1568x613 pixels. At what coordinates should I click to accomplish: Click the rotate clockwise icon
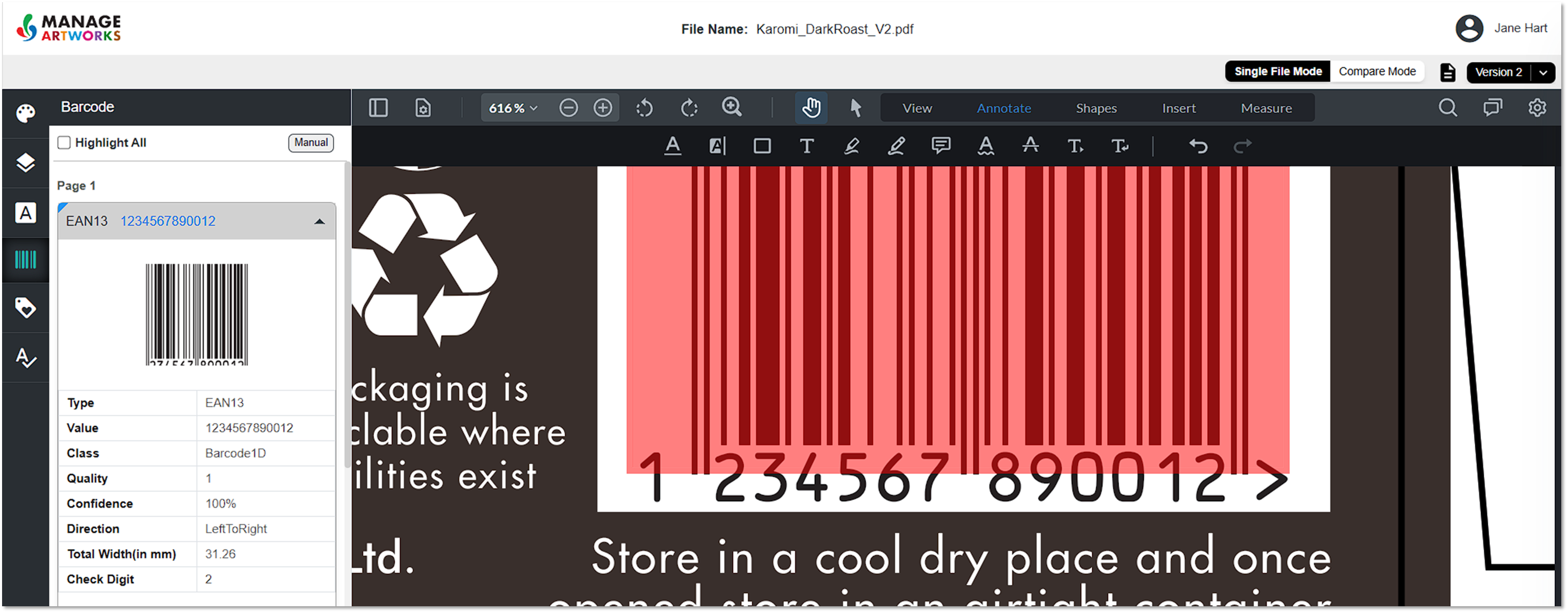point(689,108)
